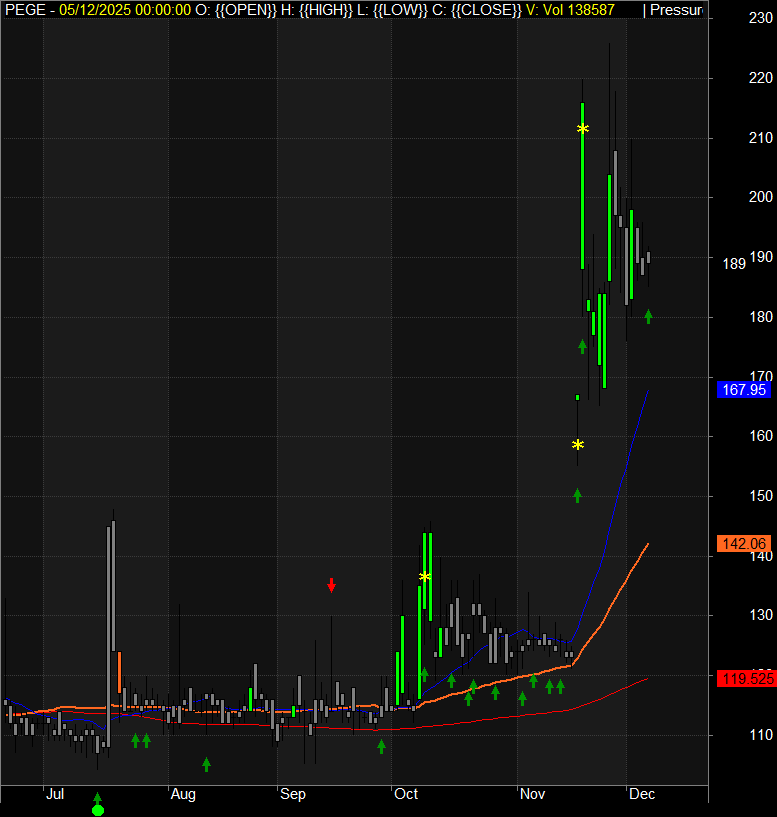Viewport: 777px width, 817px height.
Task: Click the red down arrow signal in September
Action: tap(331, 585)
